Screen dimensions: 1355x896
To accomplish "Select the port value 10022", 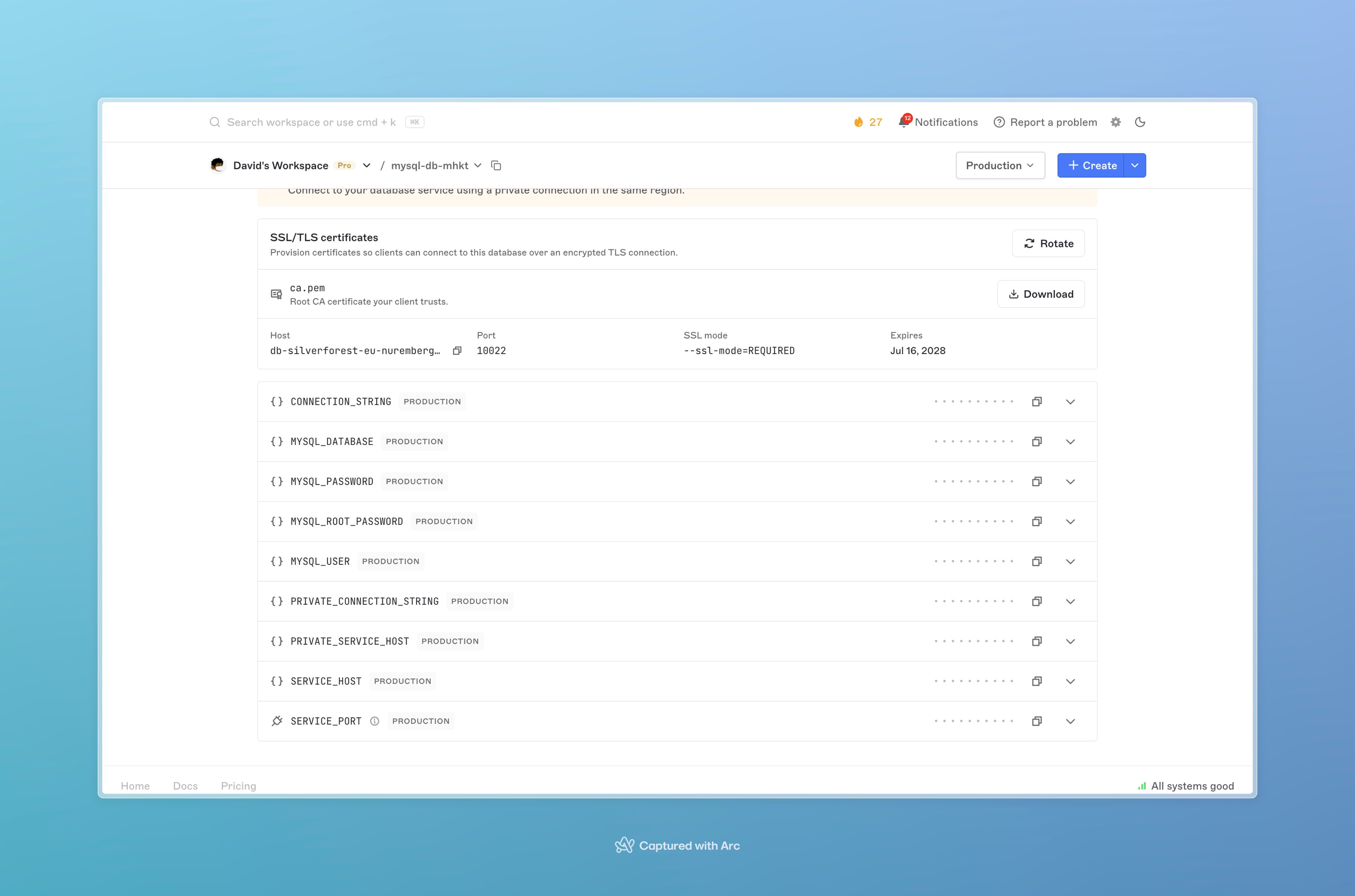I will (491, 351).
